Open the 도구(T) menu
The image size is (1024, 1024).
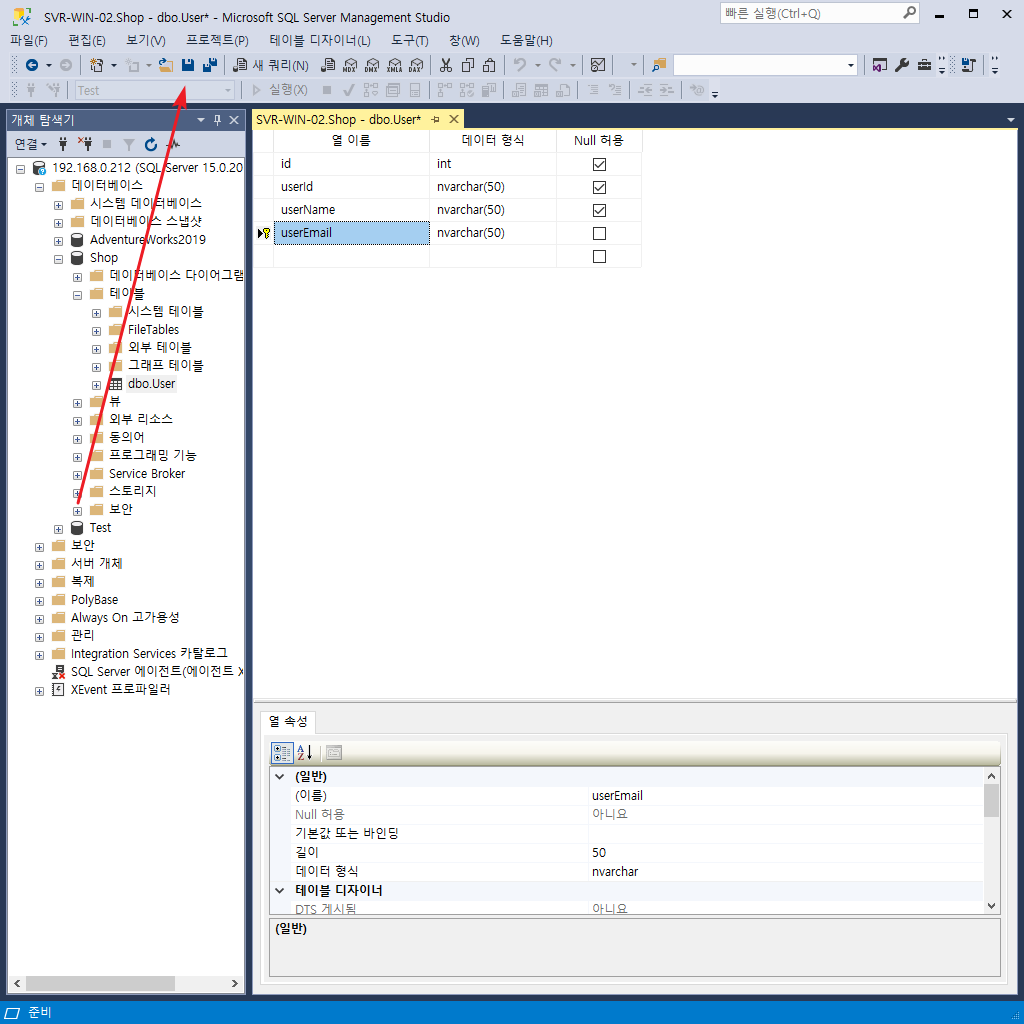point(409,40)
